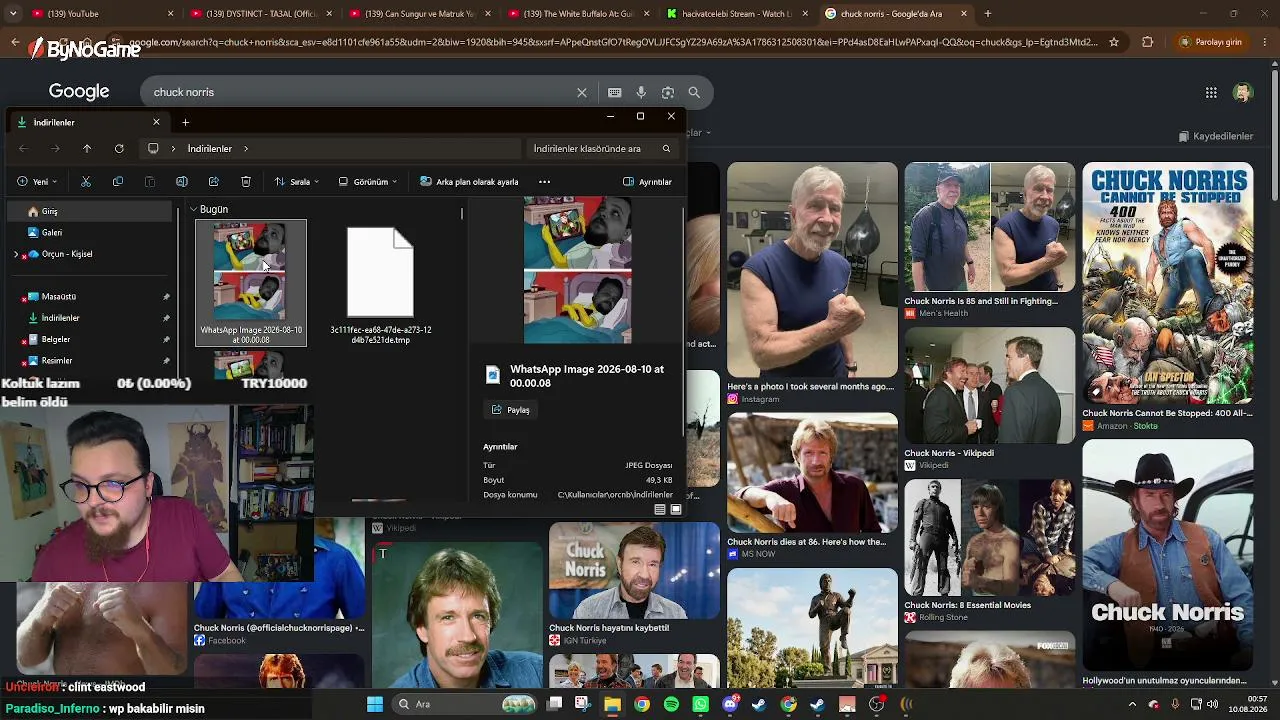Switch to the Can Sungur ve Matruk tab
This screenshot has width=1280, height=720.
point(418,14)
